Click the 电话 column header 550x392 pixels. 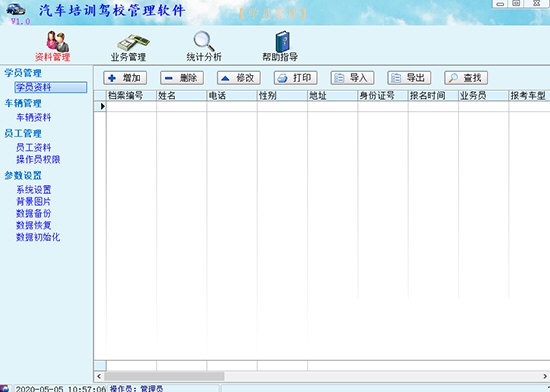(x=232, y=96)
